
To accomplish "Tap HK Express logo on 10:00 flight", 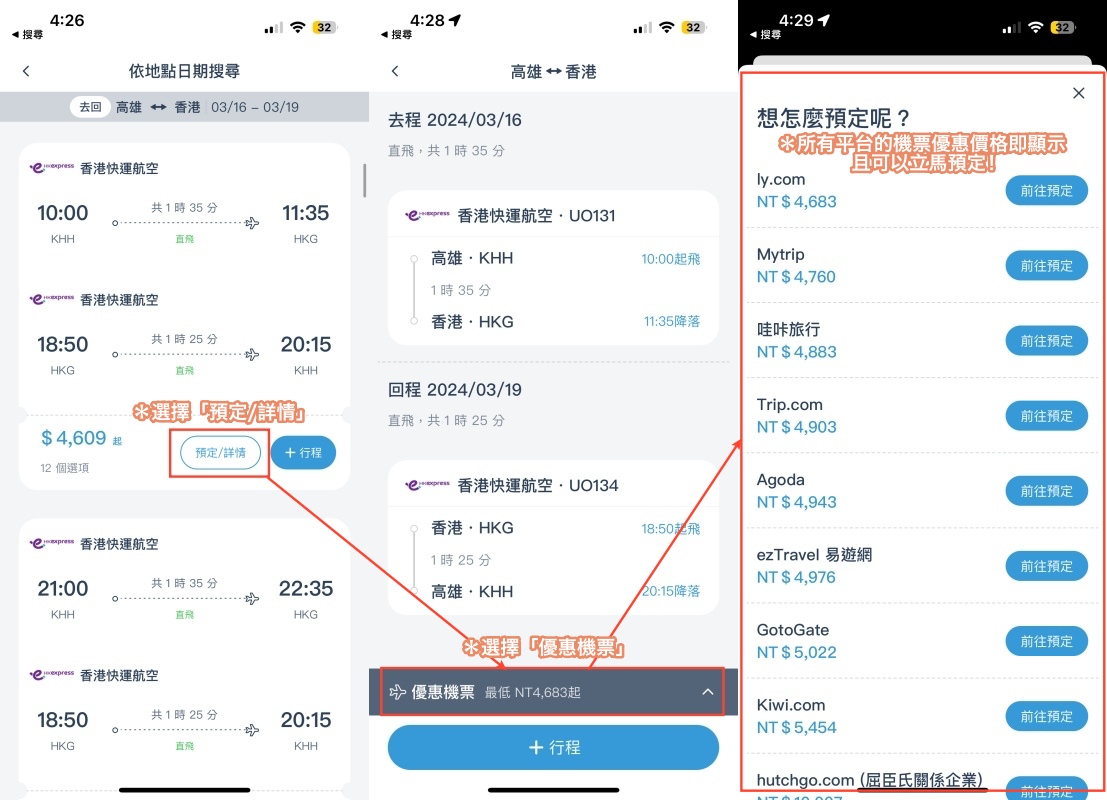I will (x=52, y=167).
